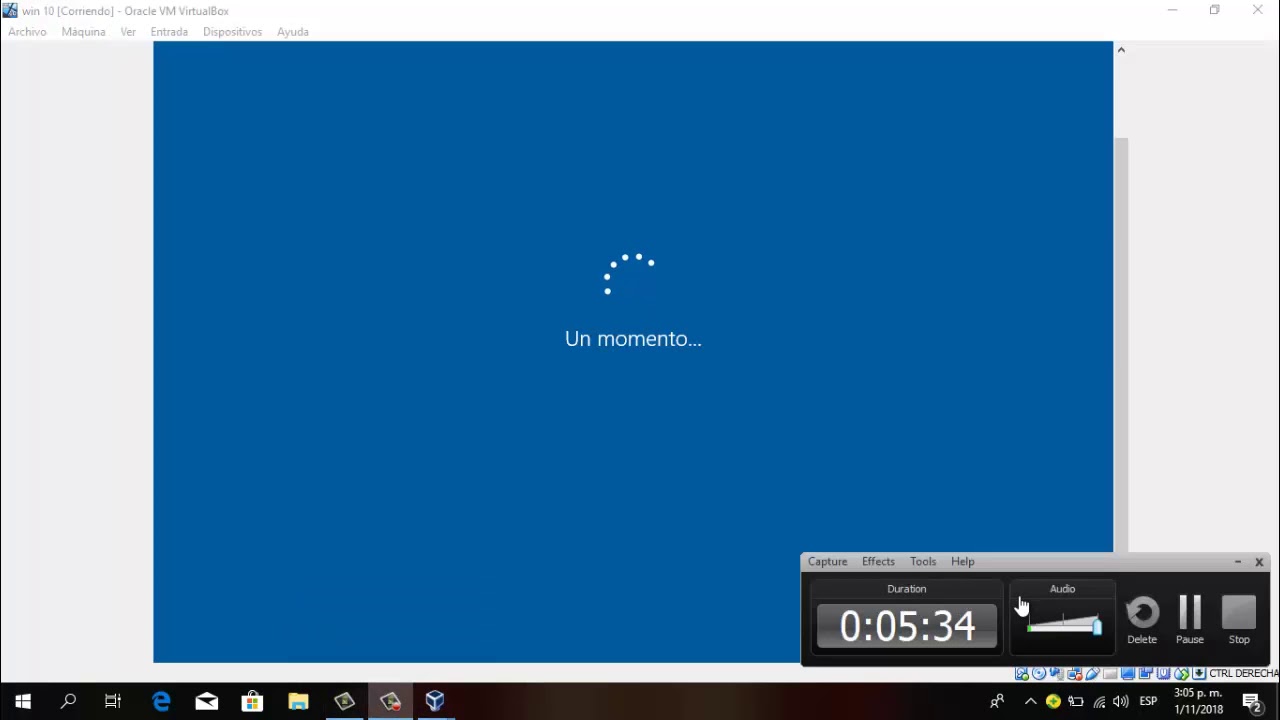Minimize the recorder toolbar window

point(1238,562)
